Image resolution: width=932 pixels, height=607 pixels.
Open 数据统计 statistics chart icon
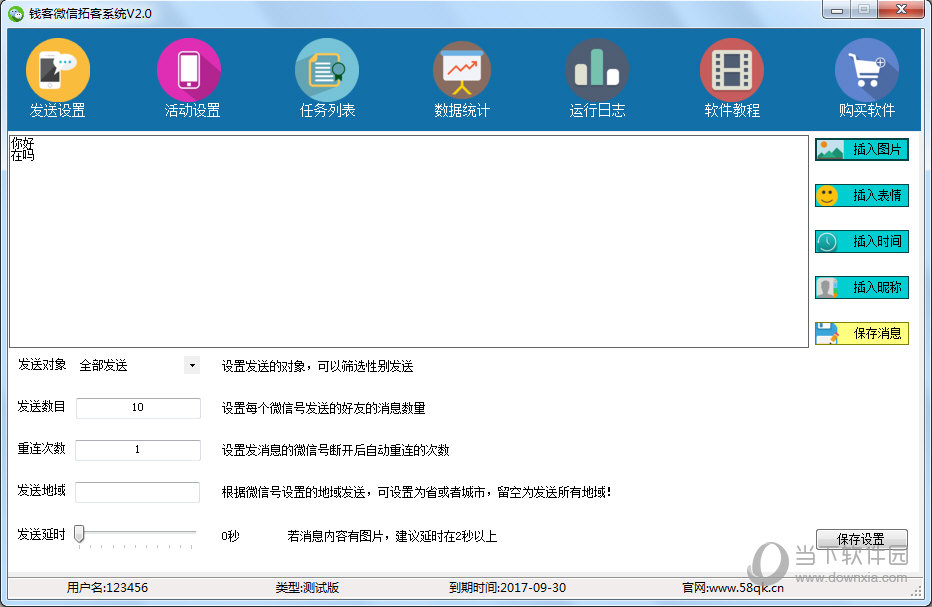pyautogui.click(x=462, y=71)
